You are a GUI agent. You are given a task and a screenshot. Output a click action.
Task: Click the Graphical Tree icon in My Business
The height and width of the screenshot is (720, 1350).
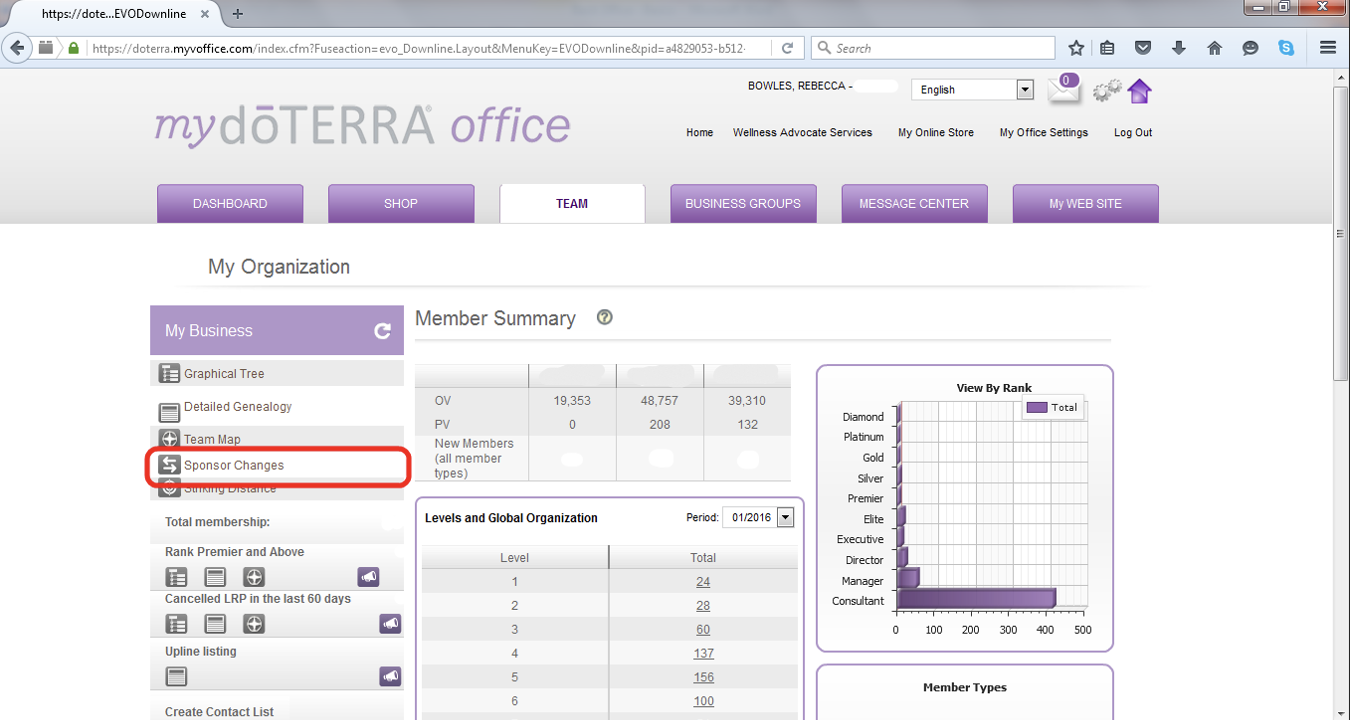coord(169,374)
